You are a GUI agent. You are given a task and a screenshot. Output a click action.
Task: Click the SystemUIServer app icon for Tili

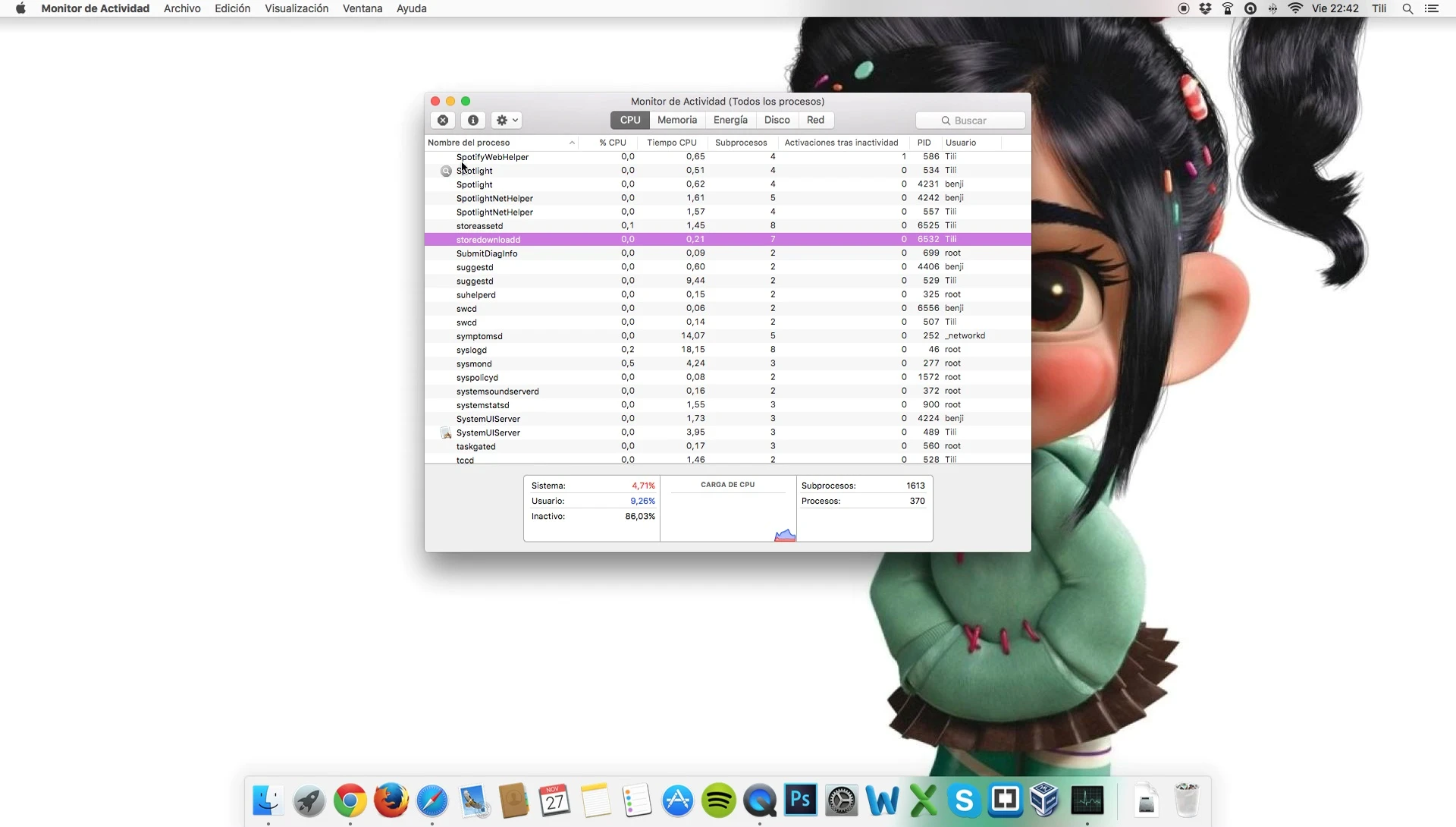[x=446, y=433]
